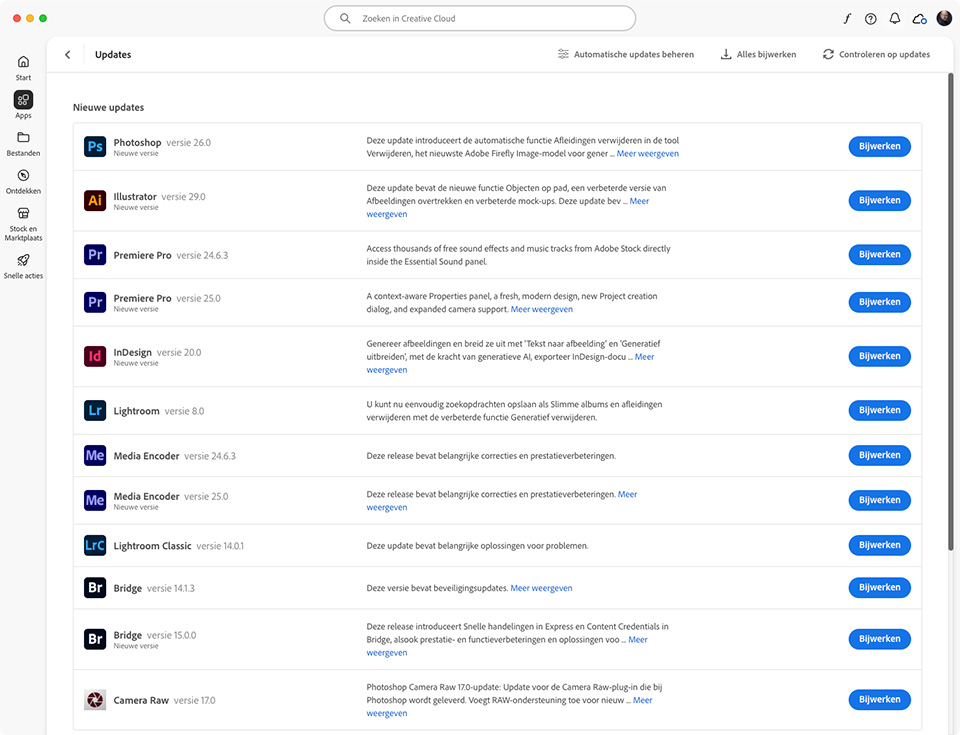Open the help question mark icon
960x735 pixels.
coord(871,18)
